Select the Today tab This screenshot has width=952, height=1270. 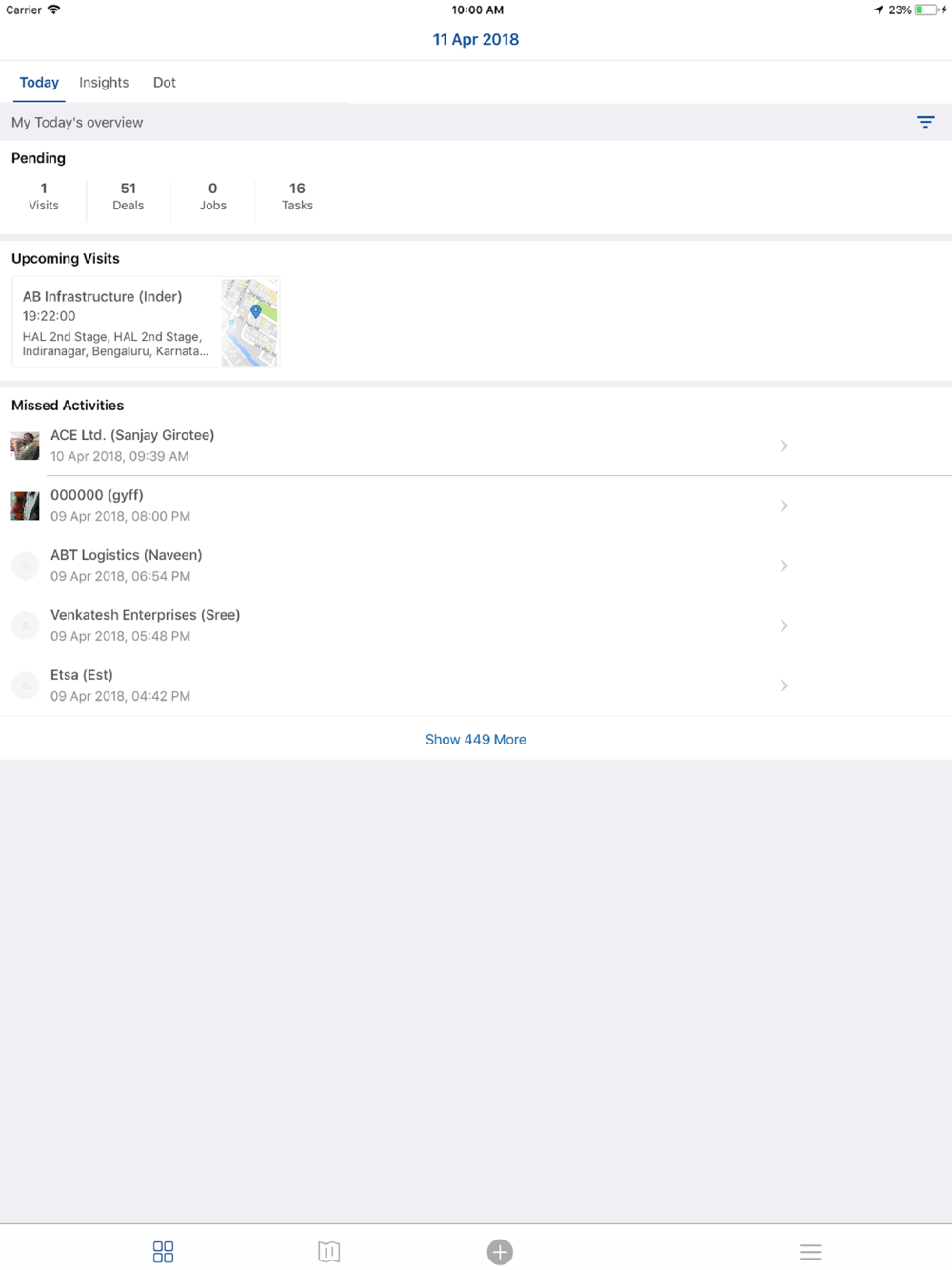[x=39, y=83]
